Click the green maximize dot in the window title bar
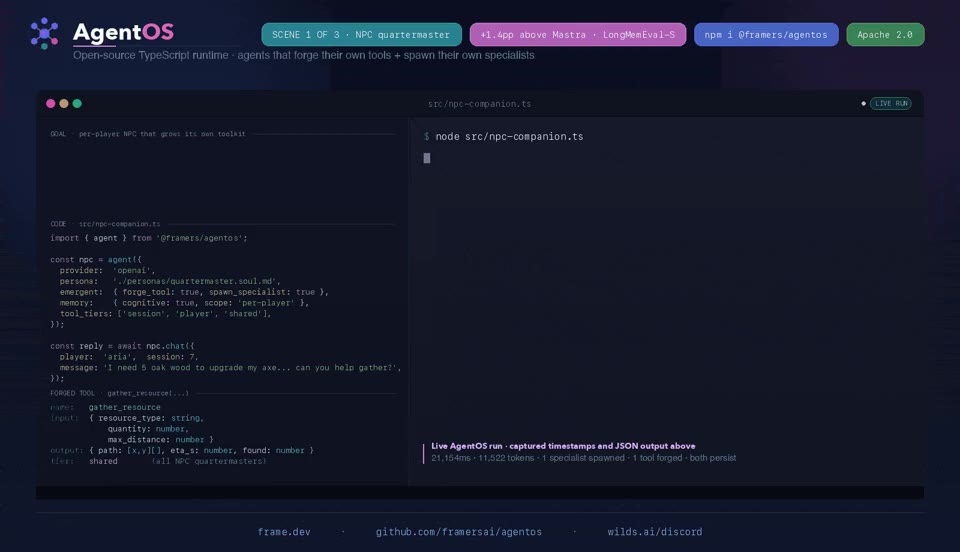 click(x=77, y=103)
